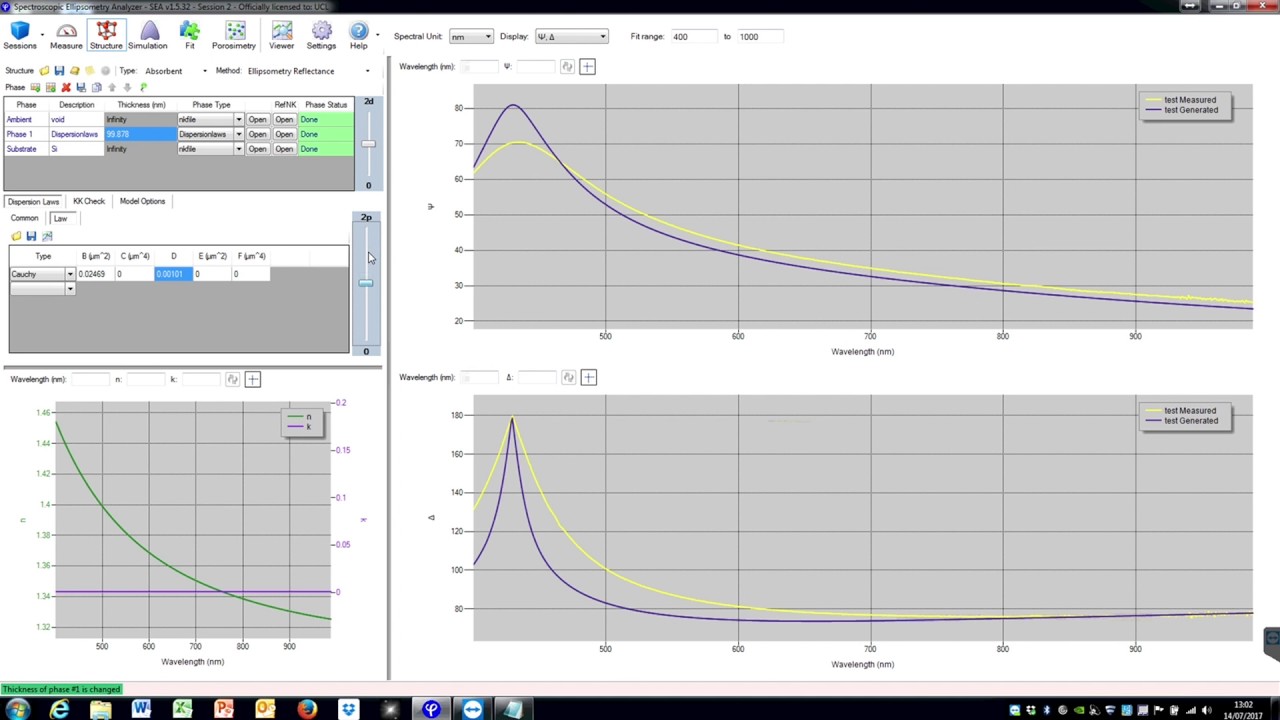
Task: Toggle crosshair cursor on the Ψ plot
Action: click(x=587, y=67)
